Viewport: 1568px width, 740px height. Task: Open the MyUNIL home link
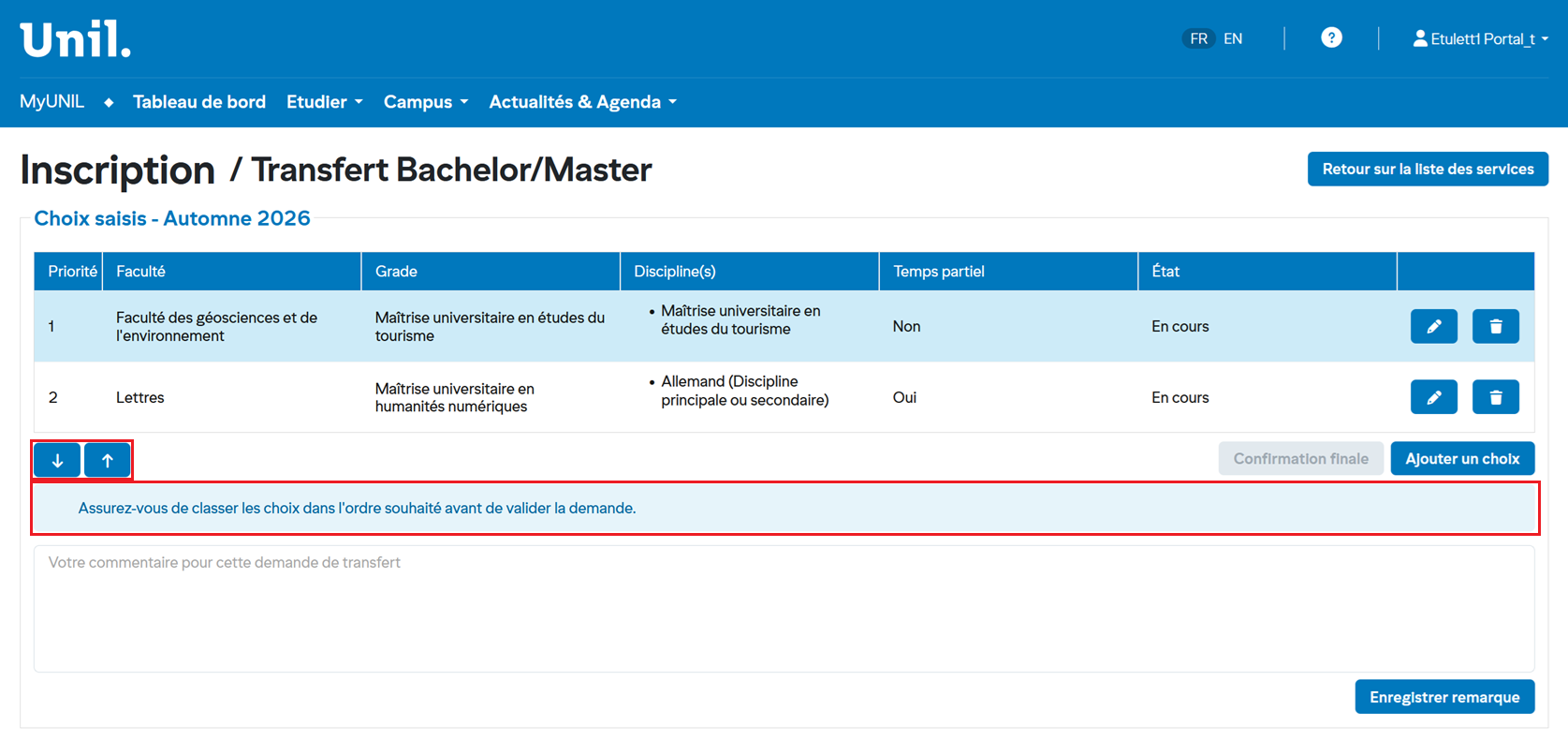coord(52,101)
